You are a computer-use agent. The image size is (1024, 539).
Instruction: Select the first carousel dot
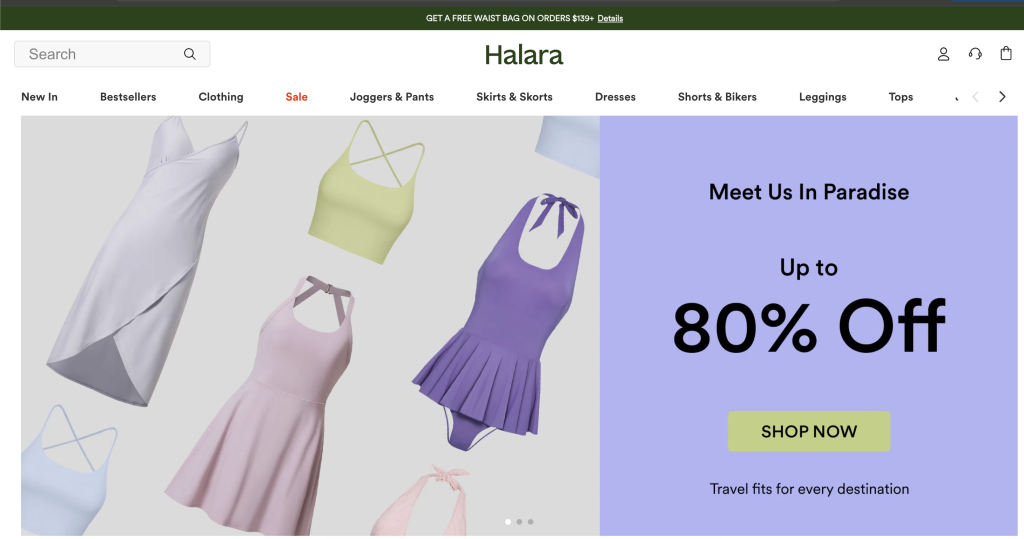[x=508, y=521]
